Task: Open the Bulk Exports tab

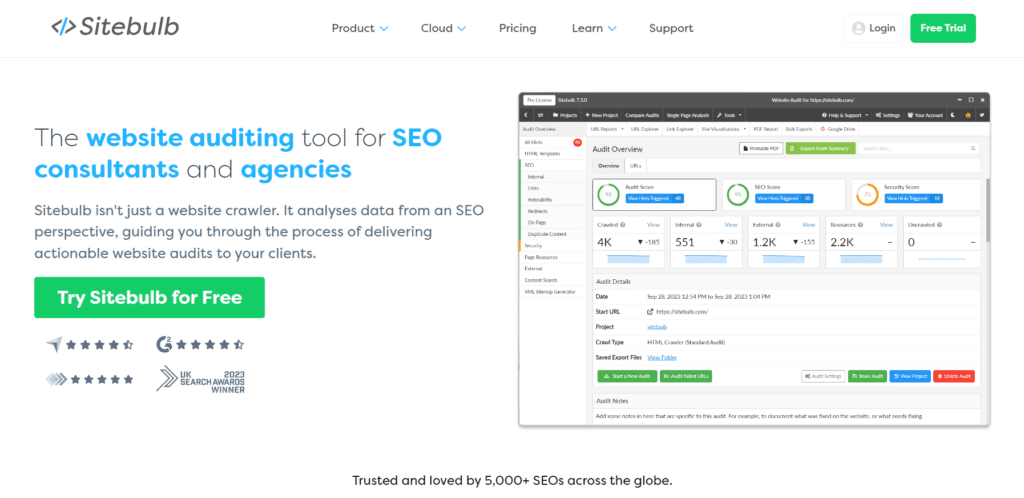Action: (x=799, y=129)
